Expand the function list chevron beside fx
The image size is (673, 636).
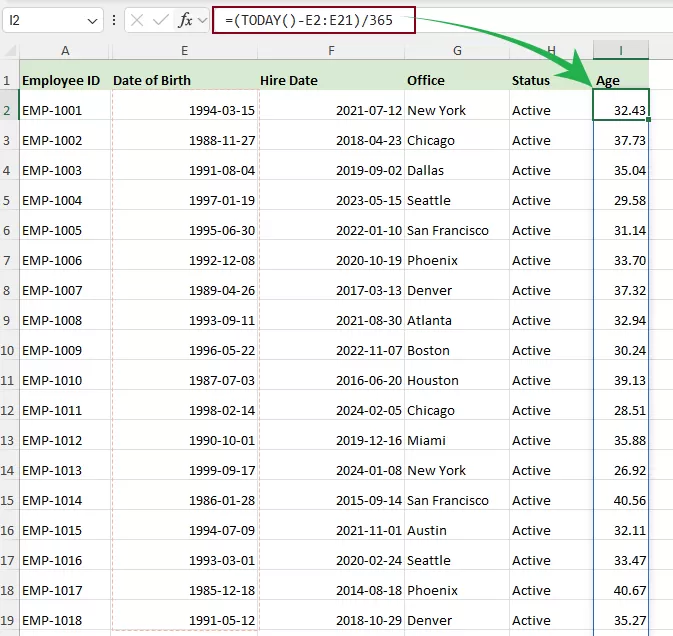[x=202, y=20]
